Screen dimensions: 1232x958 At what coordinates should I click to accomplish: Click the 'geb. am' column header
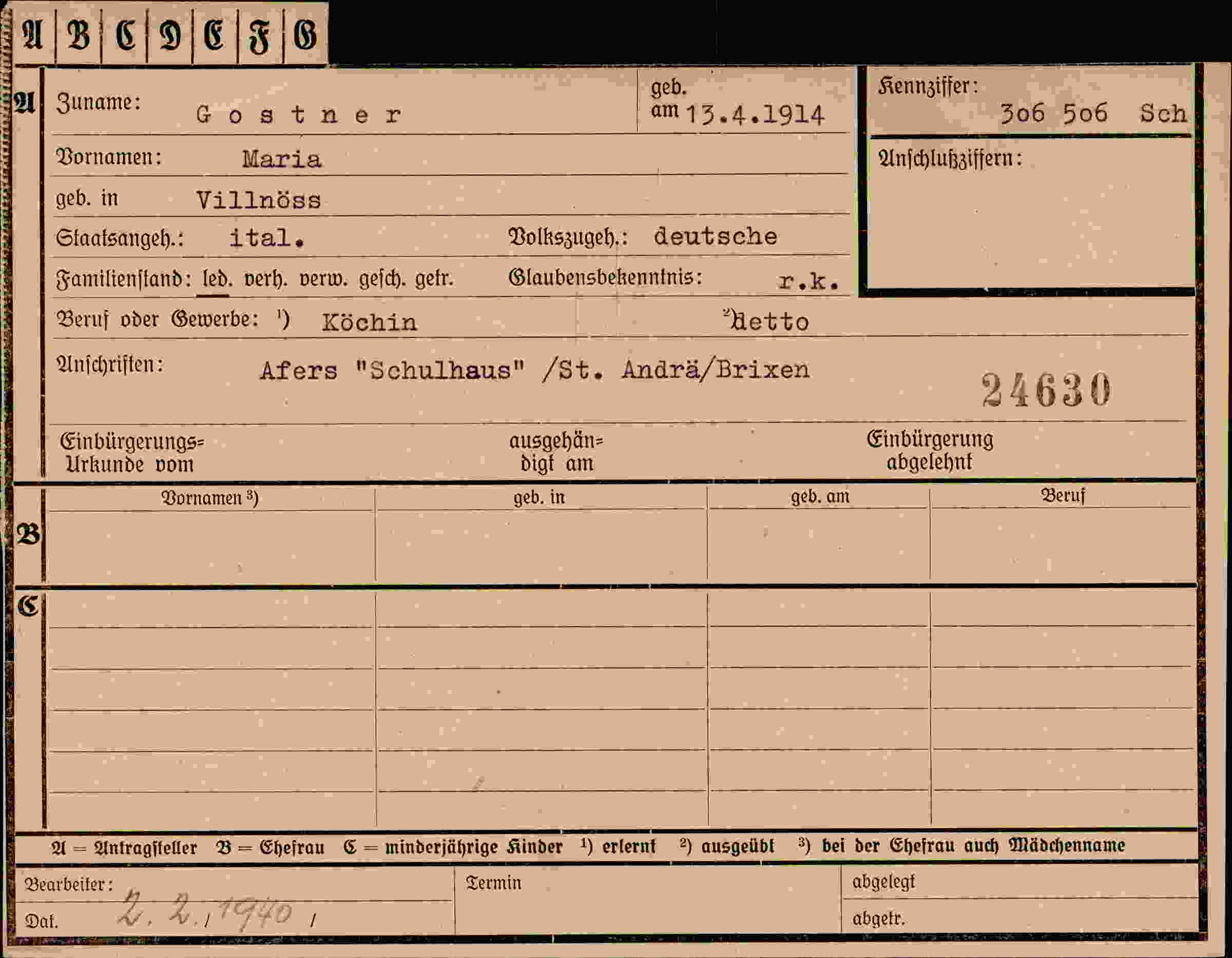pos(820,497)
